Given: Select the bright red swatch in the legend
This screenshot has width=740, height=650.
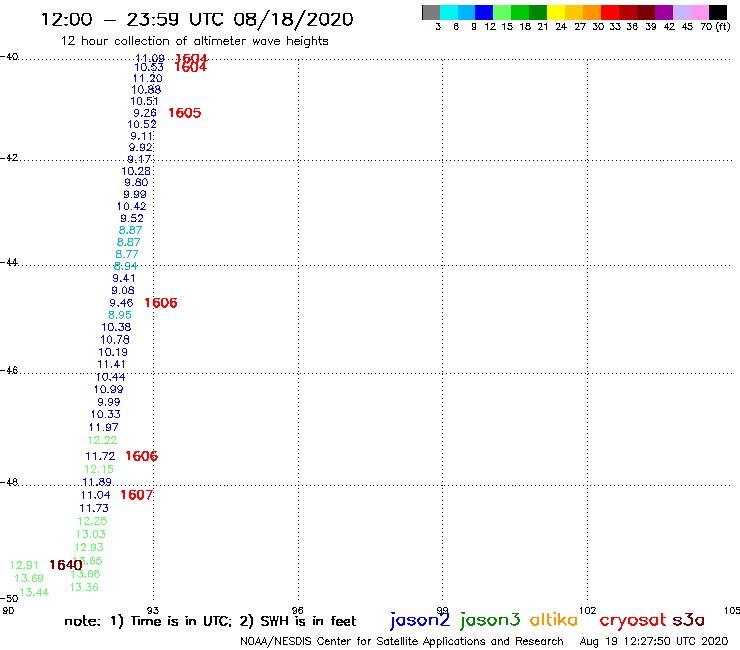Looking at the screenshot, I should pos(610,12).
